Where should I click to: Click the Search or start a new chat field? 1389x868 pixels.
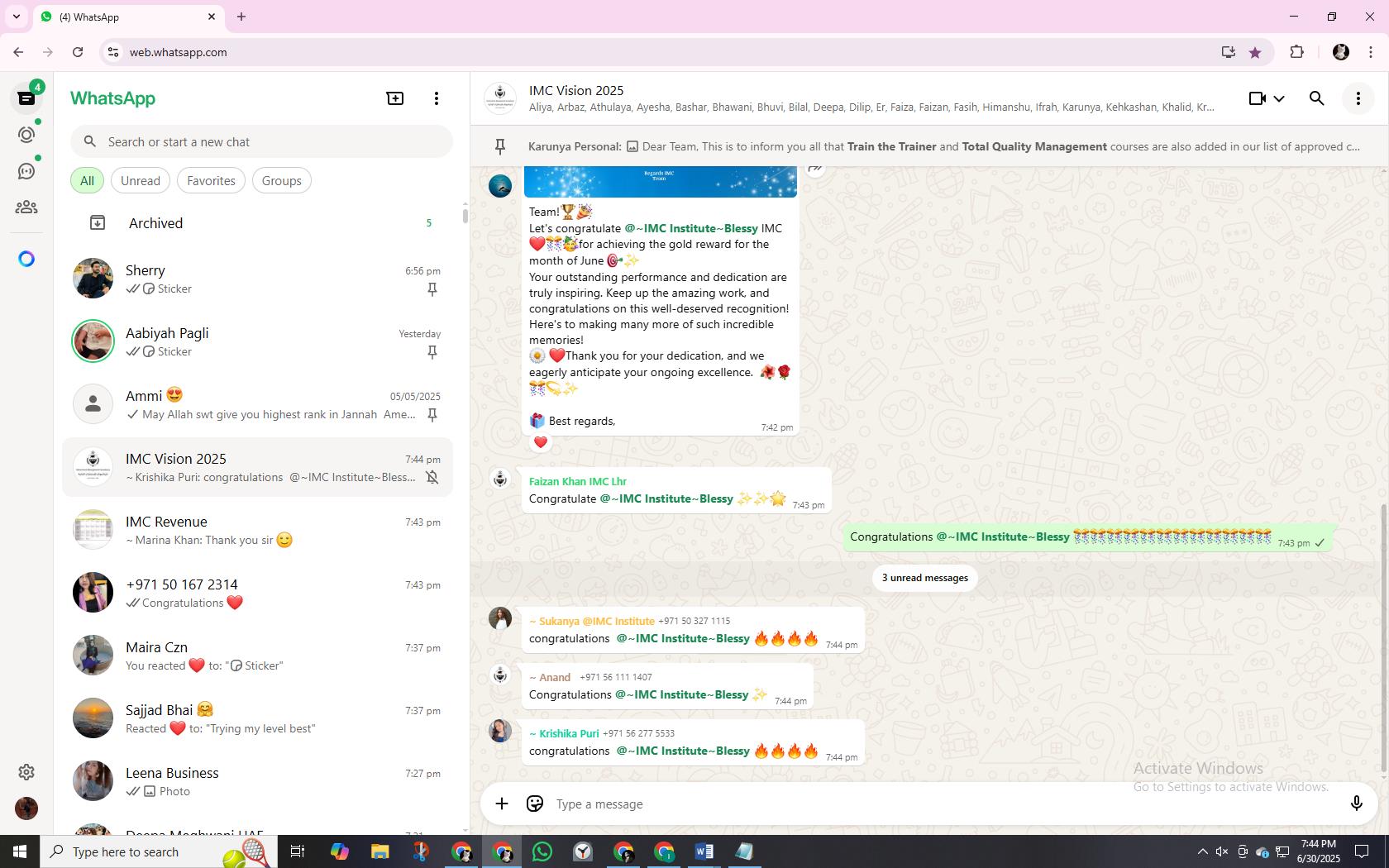tap(261, 142)
